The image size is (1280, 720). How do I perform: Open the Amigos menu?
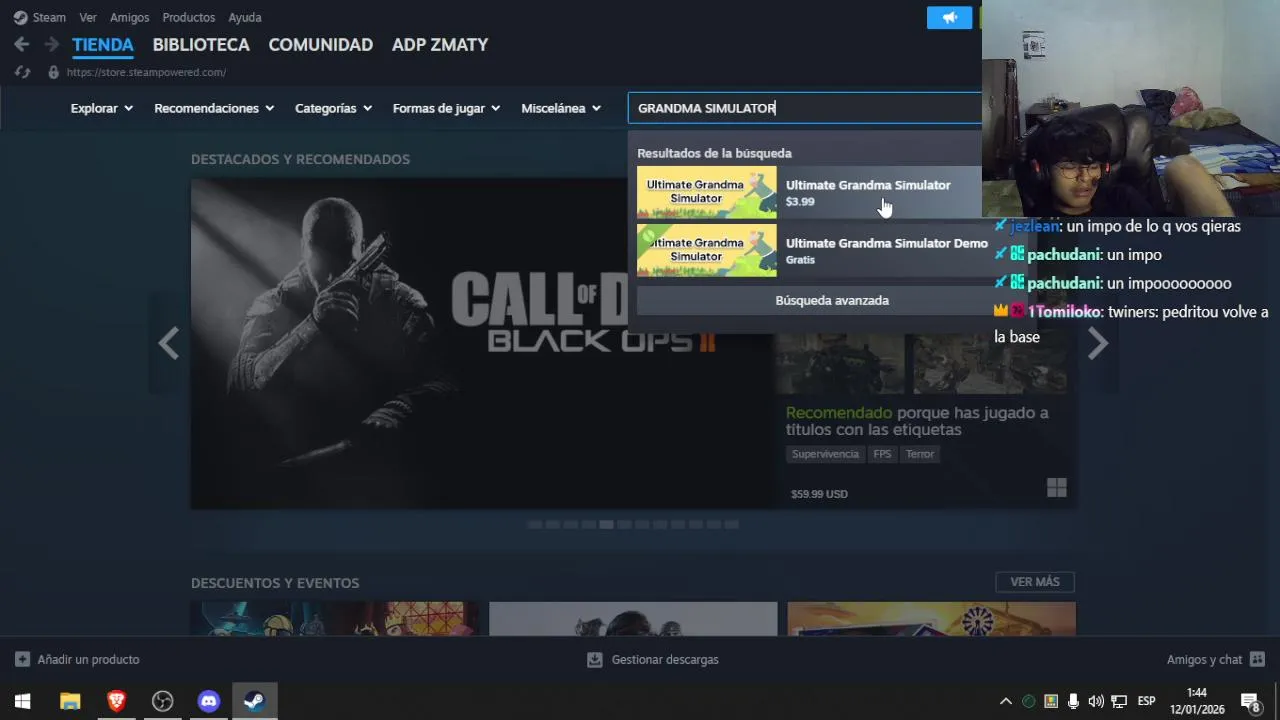coord(130,17)
